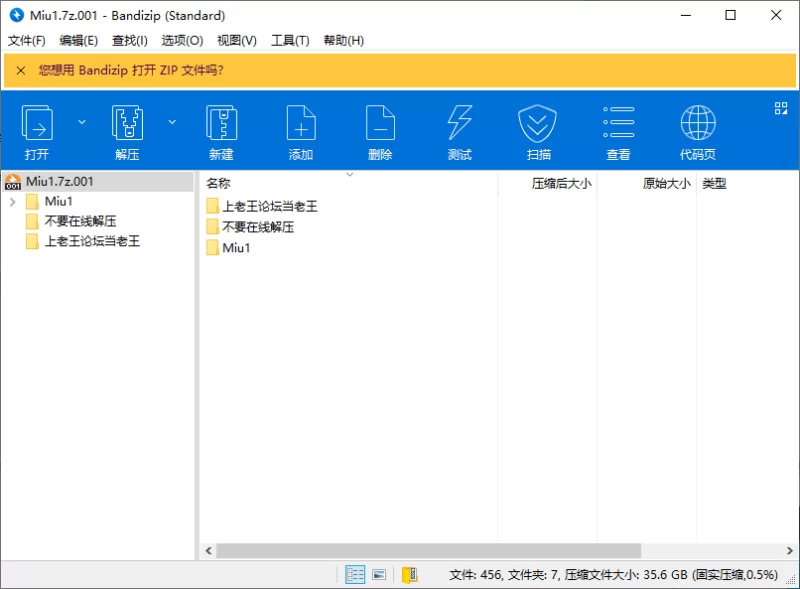
Task: Switch to thumbnail image view icon
Action: pyautogui.click(x=379, y=575)
